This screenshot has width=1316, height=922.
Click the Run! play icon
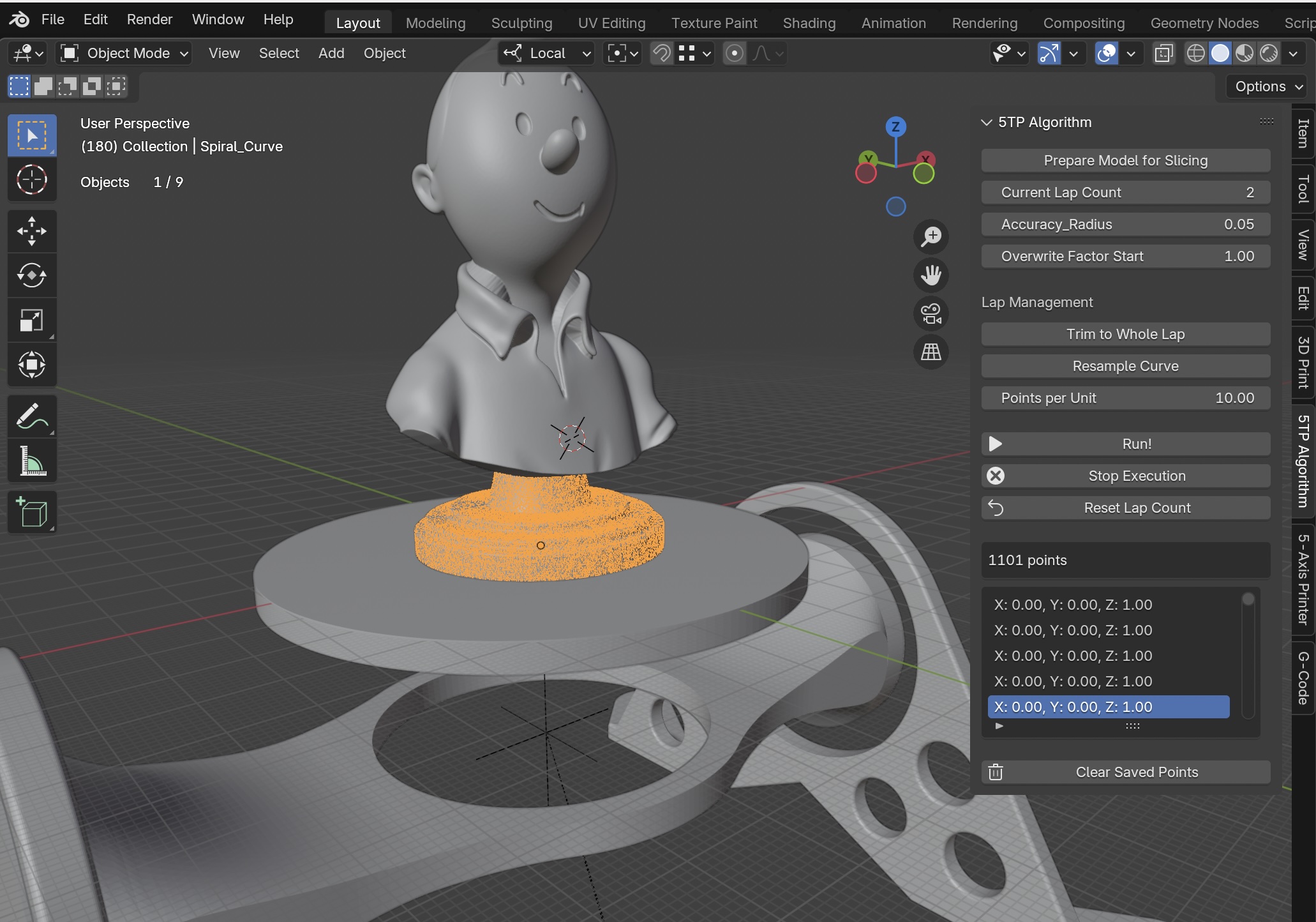996,444
